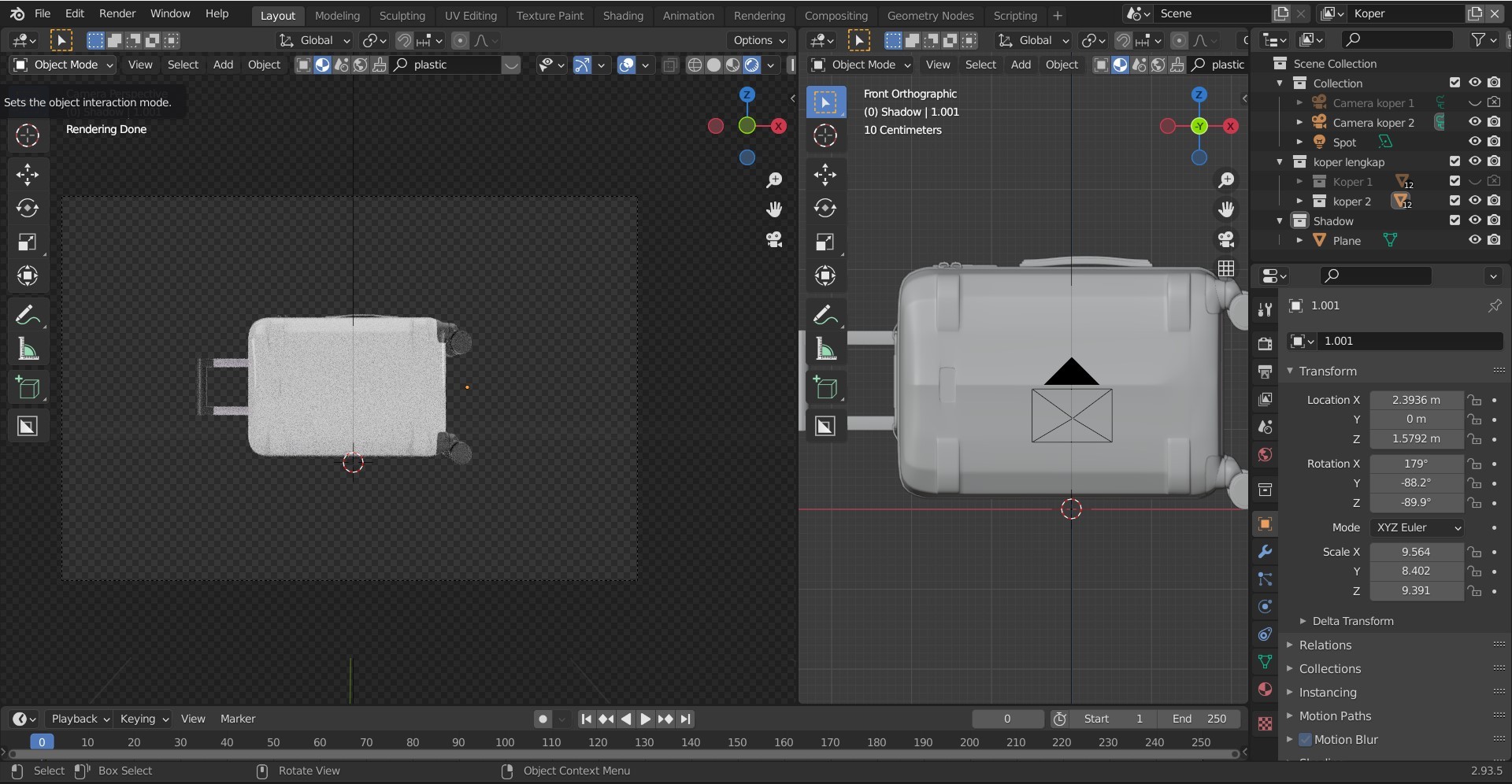Toggle the Motion Blur checkbox
1512x784 pixels.
[1305, 739]
